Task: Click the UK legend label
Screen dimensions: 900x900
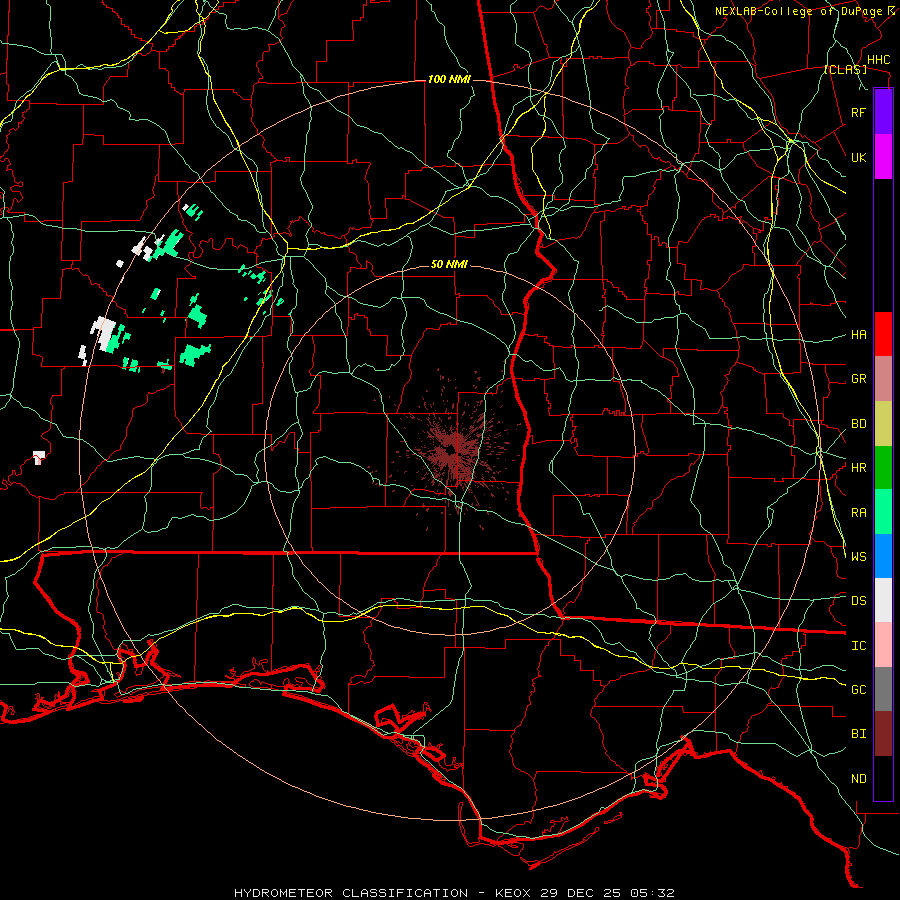Action: (858, 157)
